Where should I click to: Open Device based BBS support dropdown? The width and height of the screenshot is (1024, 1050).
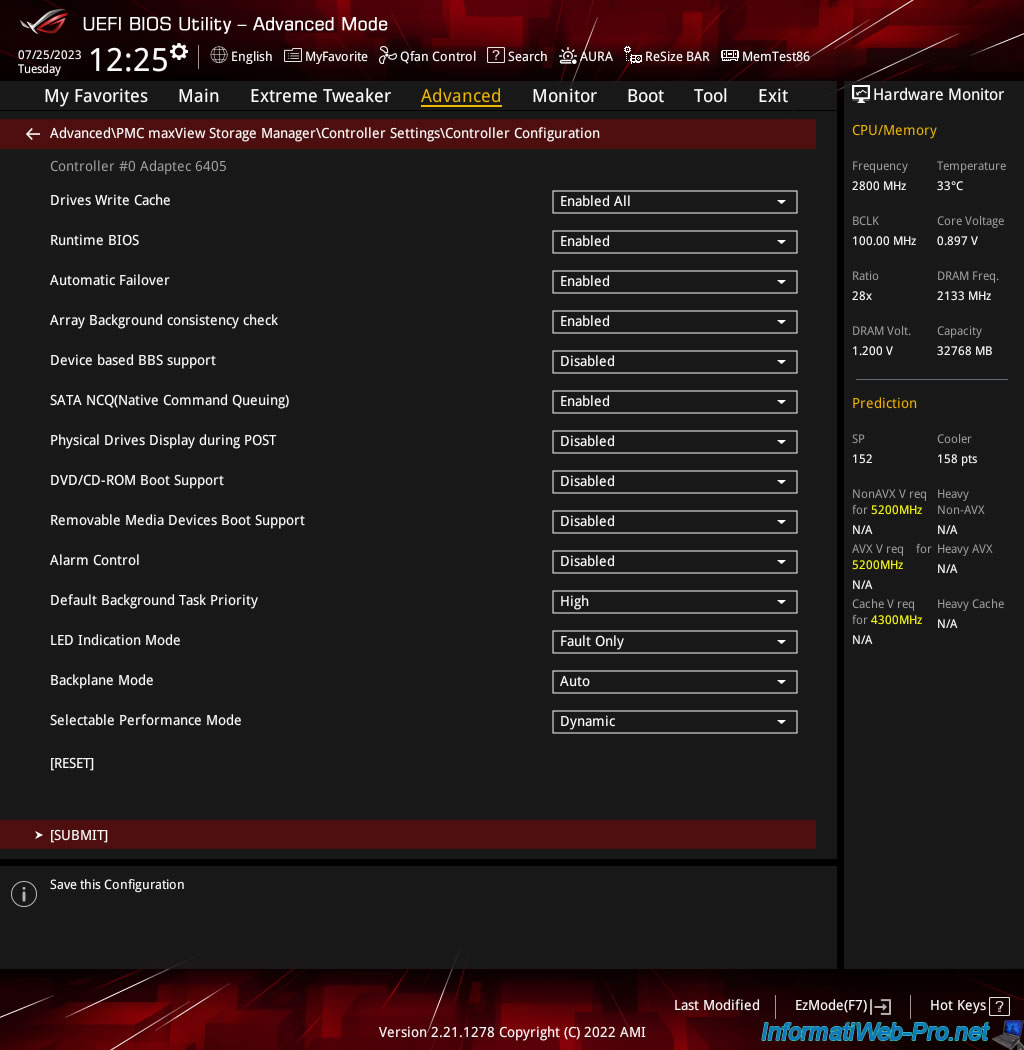pyautogui.click(x=674, y=362)
